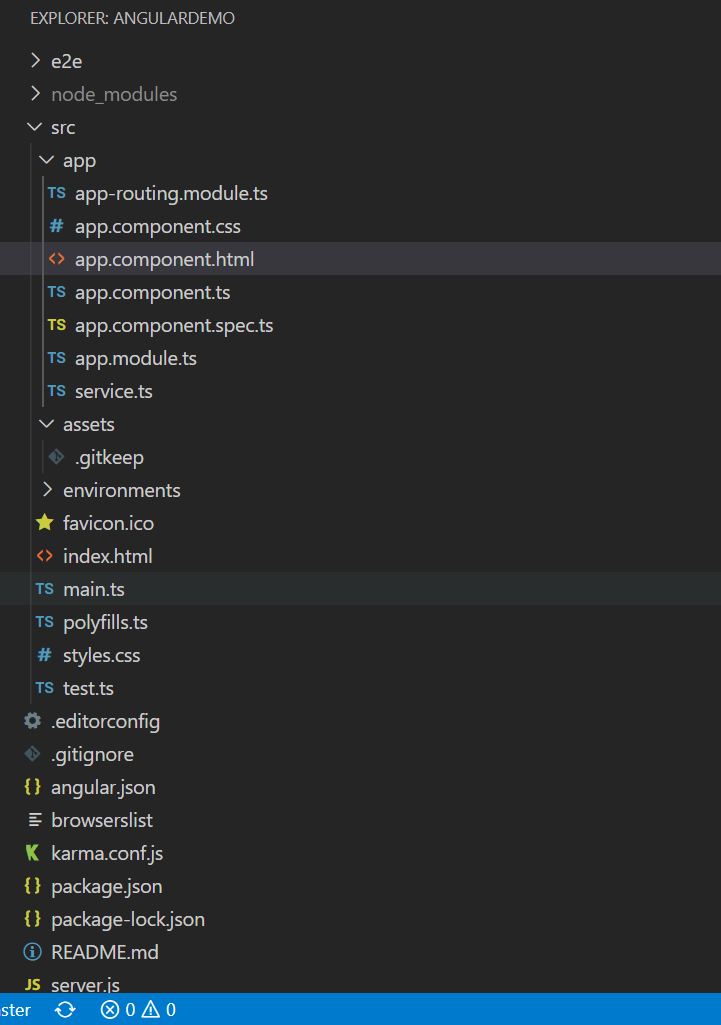Image resolution: width=721 pixels, height=1025 pixels.
Task: Click the sync changes icon in status bar
Action: click(x=65, y=1010)
